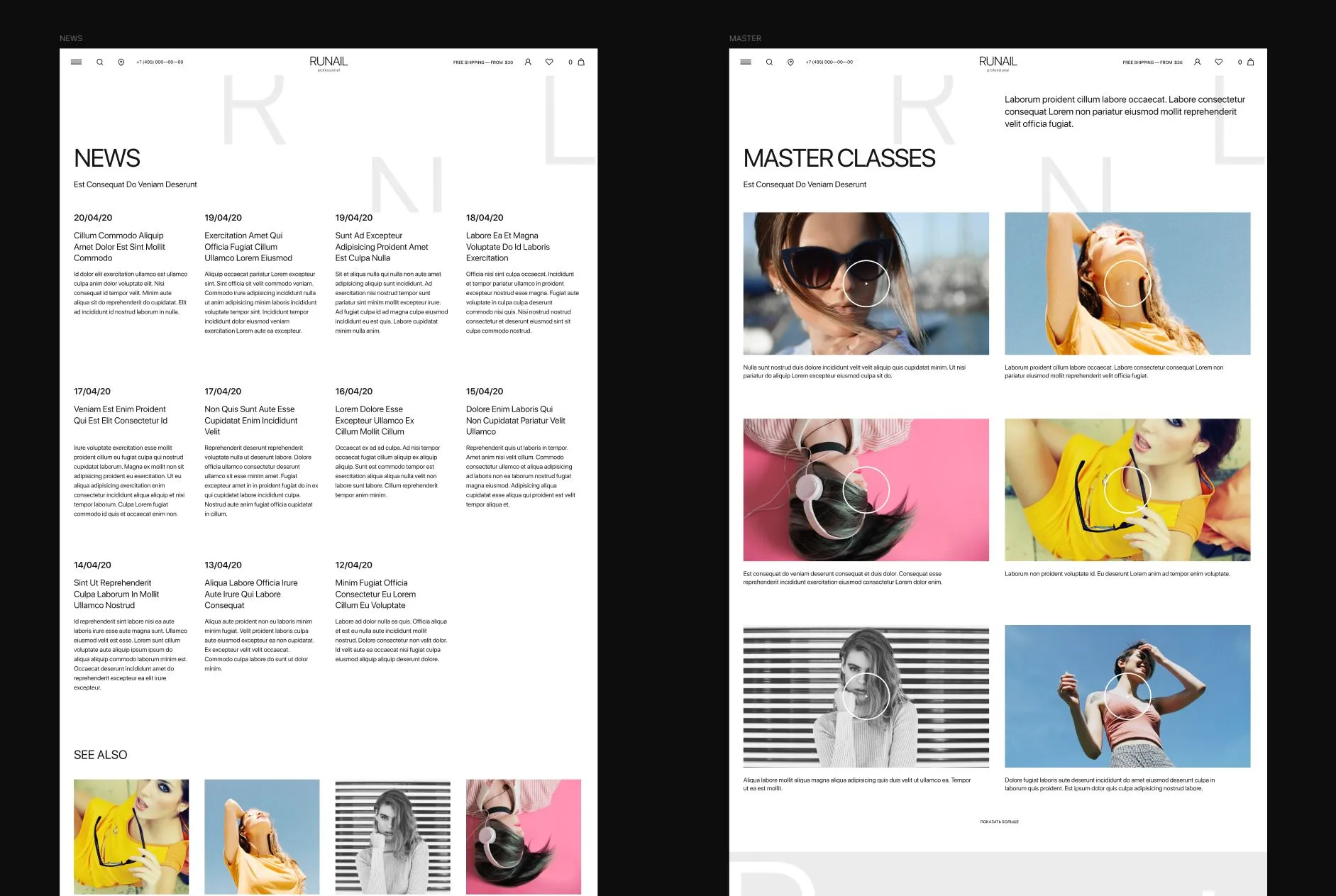Image resolution: width=1336 pixels, height=896 pixels.
Task: Play the sunglasses woman master class video
Action: tap(866, 284)
